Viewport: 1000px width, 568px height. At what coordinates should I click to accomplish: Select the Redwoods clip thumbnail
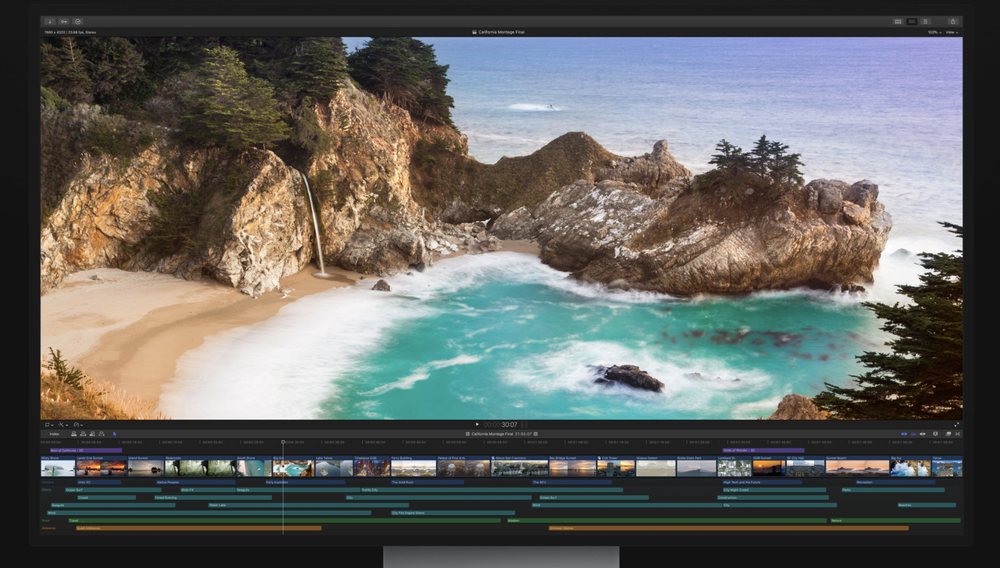pos(200,467)
